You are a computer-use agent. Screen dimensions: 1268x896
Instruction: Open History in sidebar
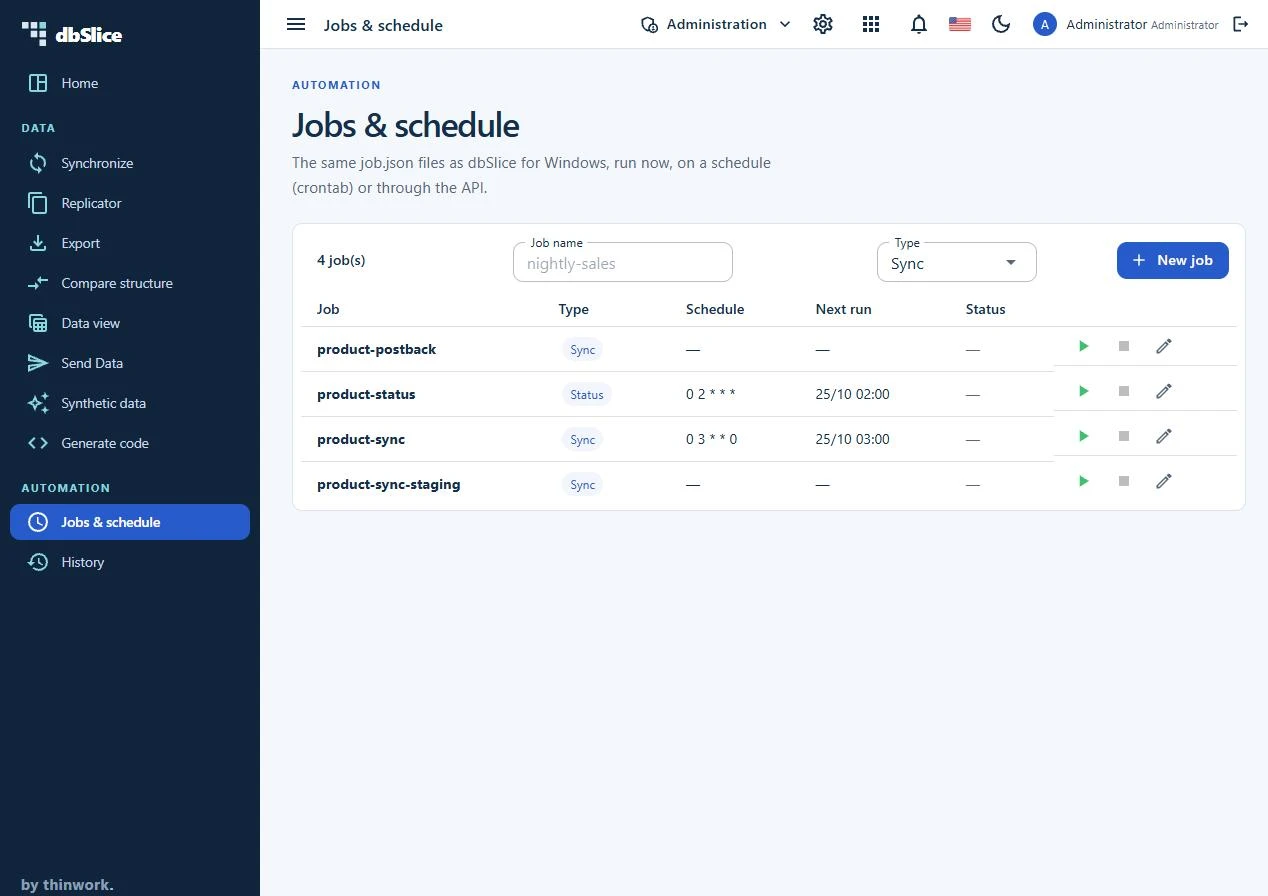tap(130, 562)
